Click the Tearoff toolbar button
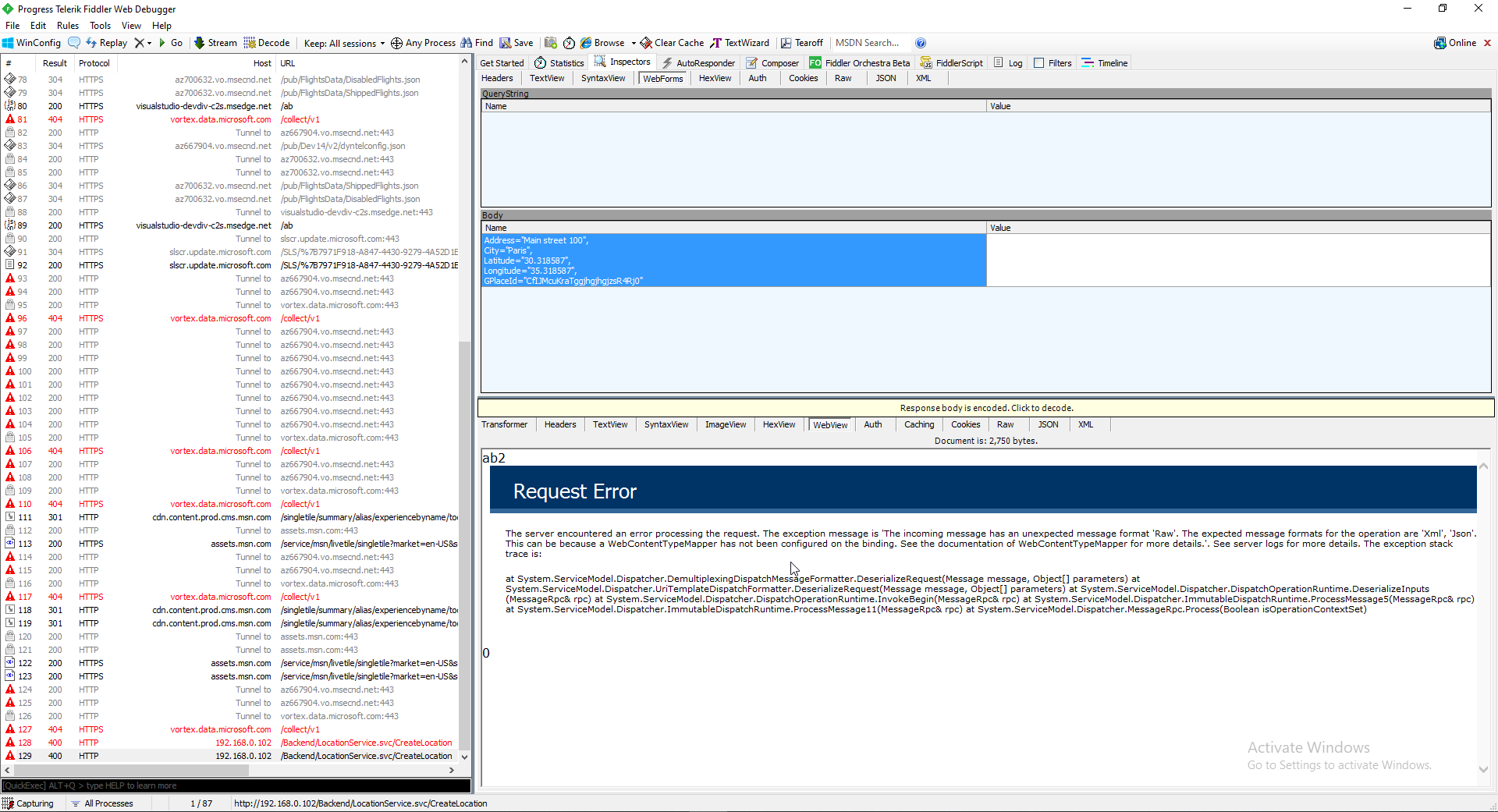Image resolution: width=1498 pixels, height=812 pixels. coord(802,43)
